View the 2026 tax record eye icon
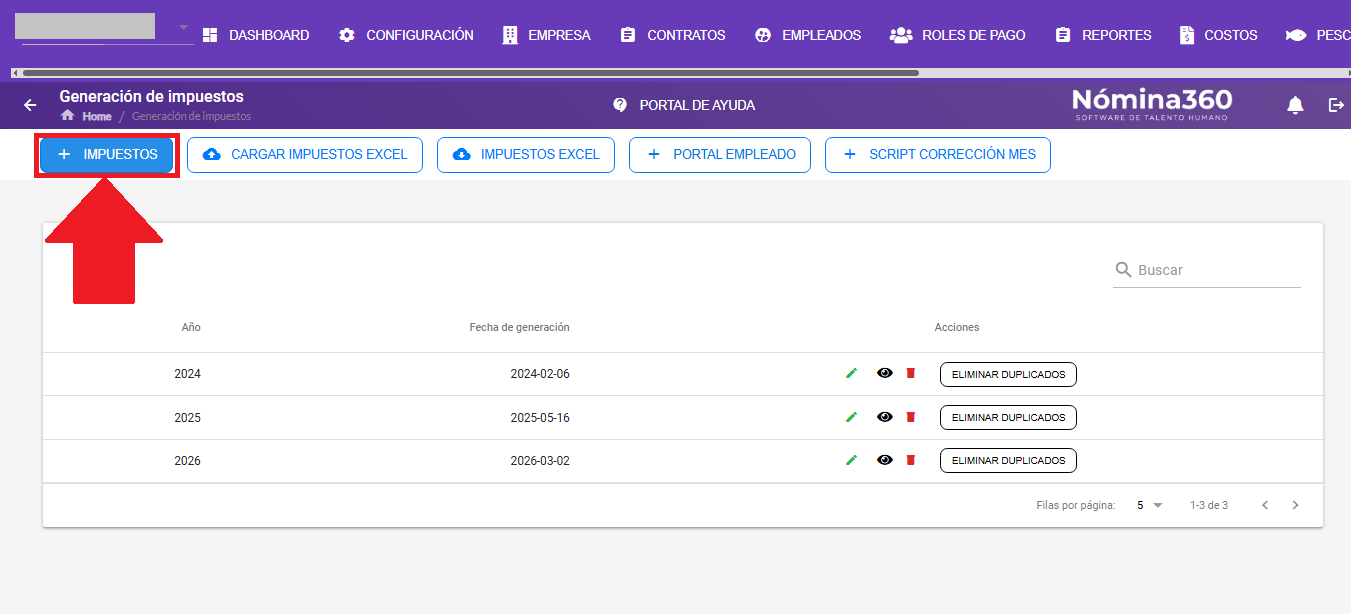The image size is (1351, 614). tap(885, 460)
